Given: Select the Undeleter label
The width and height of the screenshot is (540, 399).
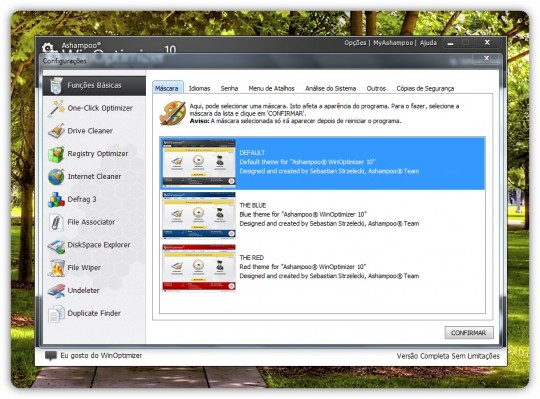Looking at the screenshot, I should [x=83, y=291].
